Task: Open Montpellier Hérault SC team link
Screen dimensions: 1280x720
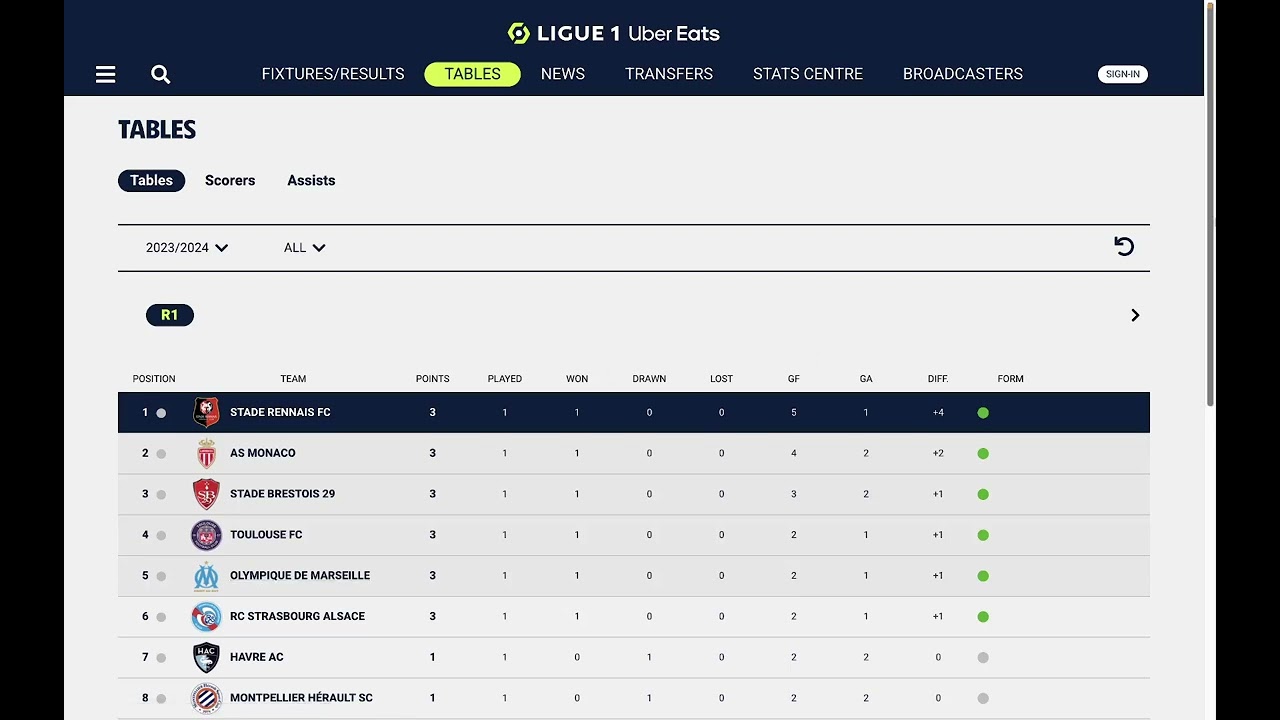Action: point(301,698)
